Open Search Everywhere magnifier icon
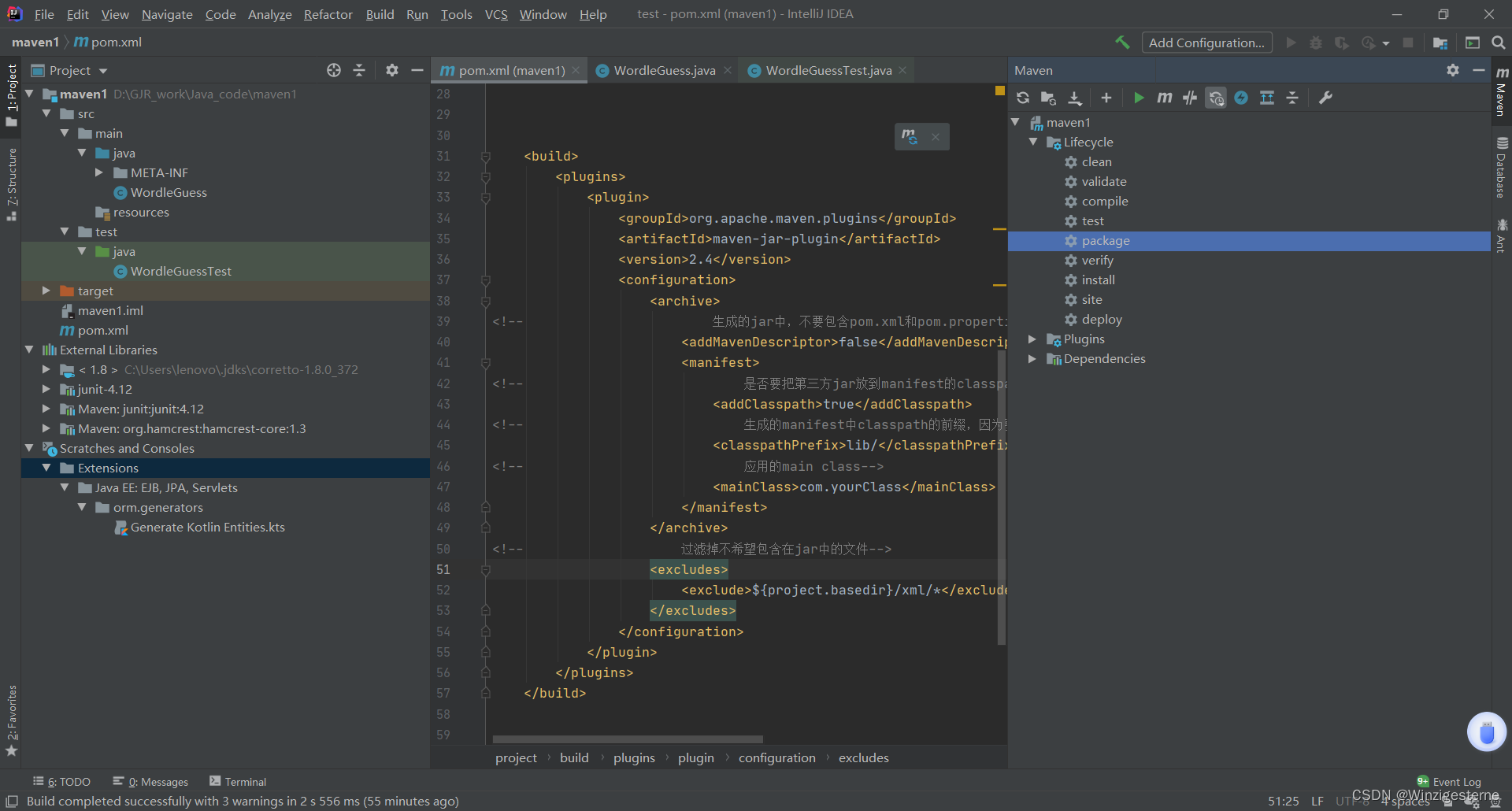The image size is (1512, 811). (1499, 43)
